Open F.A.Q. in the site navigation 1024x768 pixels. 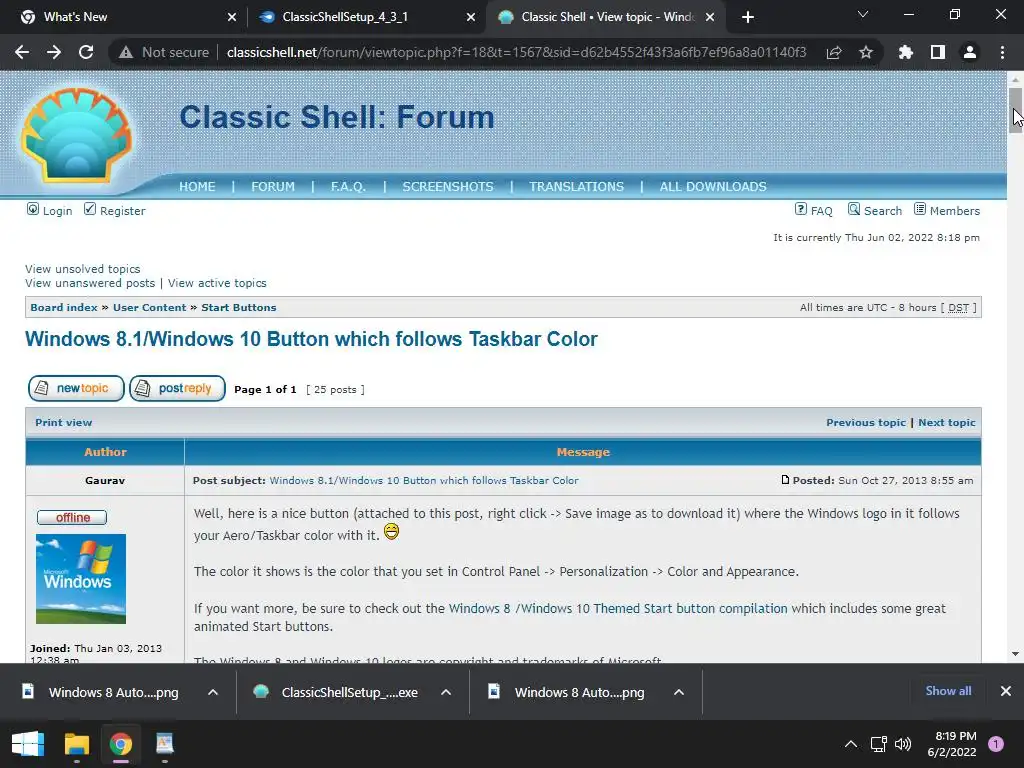coord(348,187)
